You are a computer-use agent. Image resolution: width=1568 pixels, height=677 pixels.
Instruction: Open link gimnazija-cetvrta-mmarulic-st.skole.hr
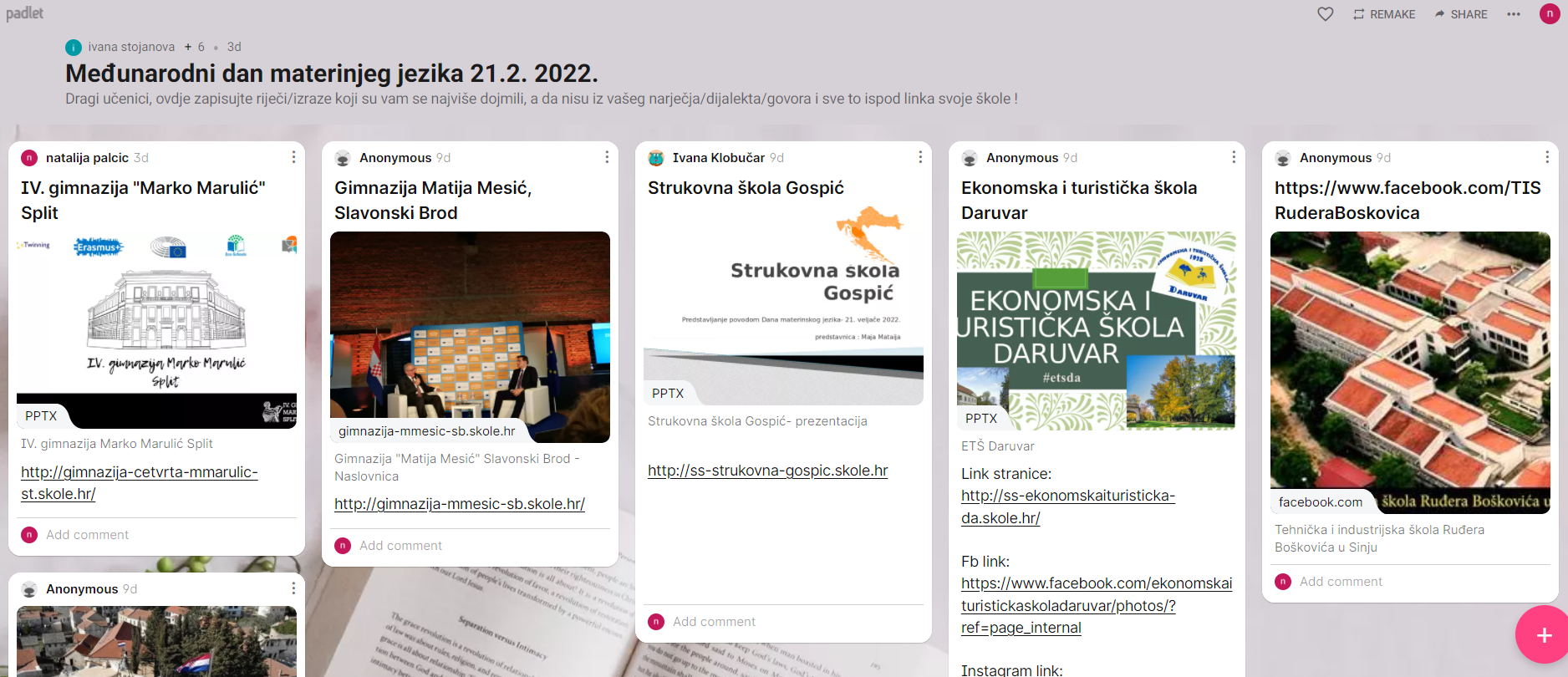[140, 483]
